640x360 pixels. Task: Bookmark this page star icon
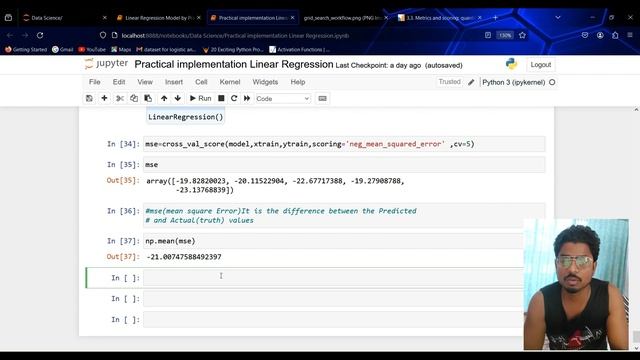(x=522, y=36)
